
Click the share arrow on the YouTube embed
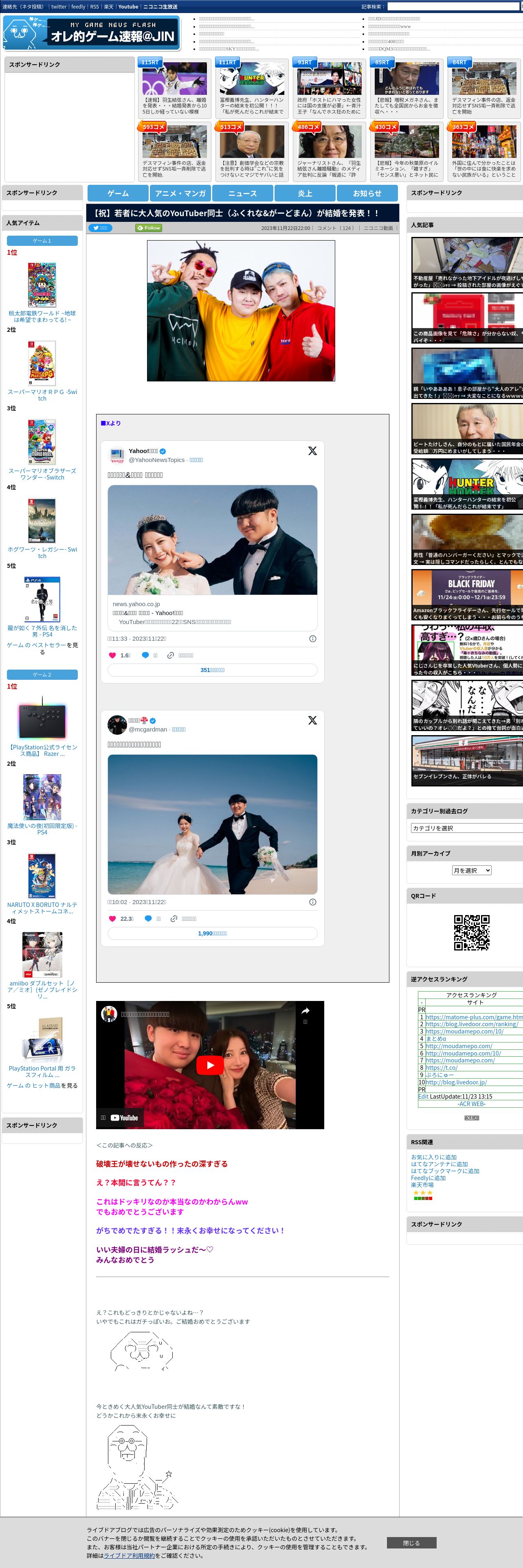(305, 1011)
